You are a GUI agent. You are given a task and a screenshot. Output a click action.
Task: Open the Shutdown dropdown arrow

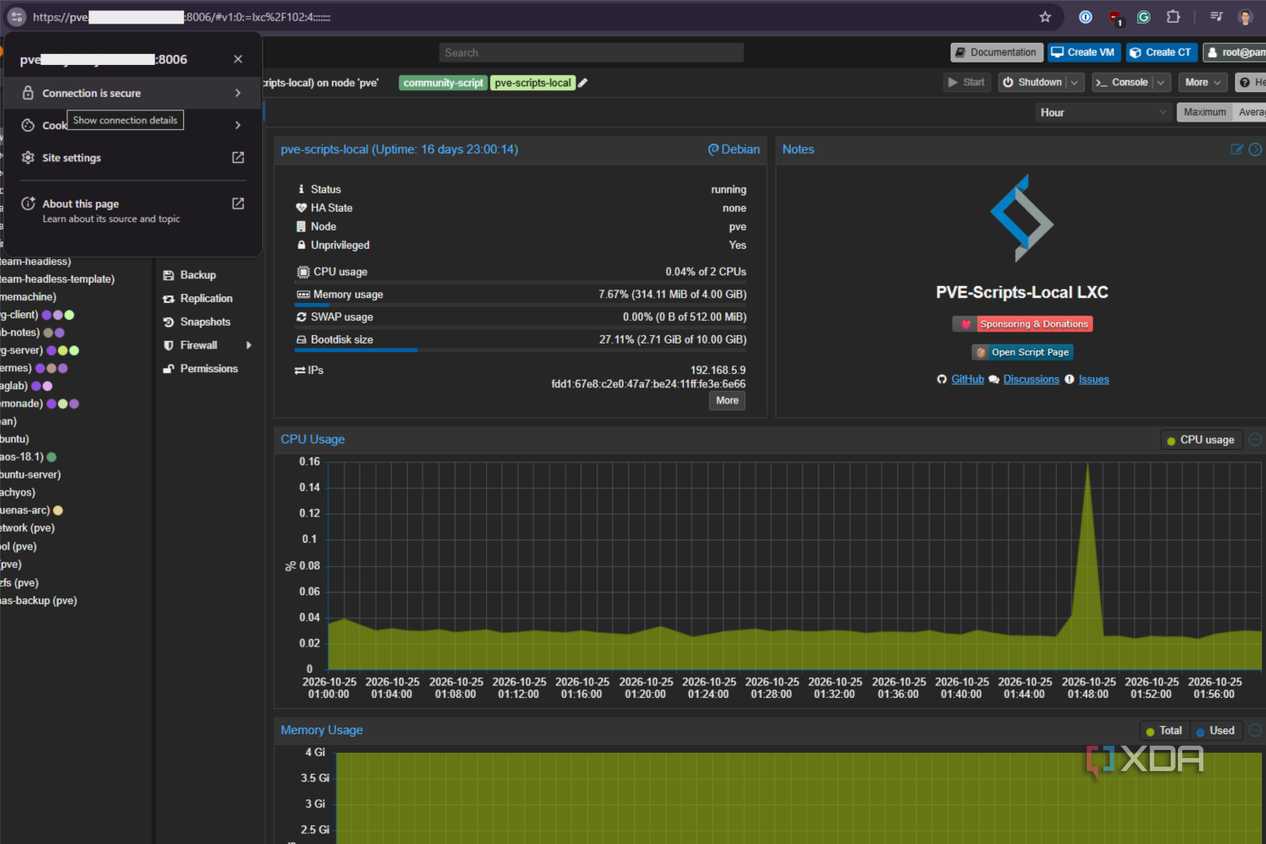pos(1074,82)
